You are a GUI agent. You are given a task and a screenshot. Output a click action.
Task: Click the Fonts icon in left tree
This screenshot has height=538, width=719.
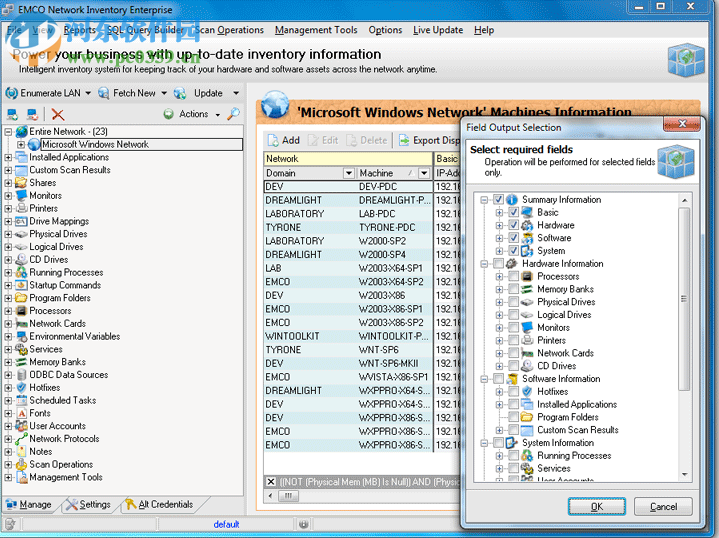pyautogui.click(x=22, y=413)
